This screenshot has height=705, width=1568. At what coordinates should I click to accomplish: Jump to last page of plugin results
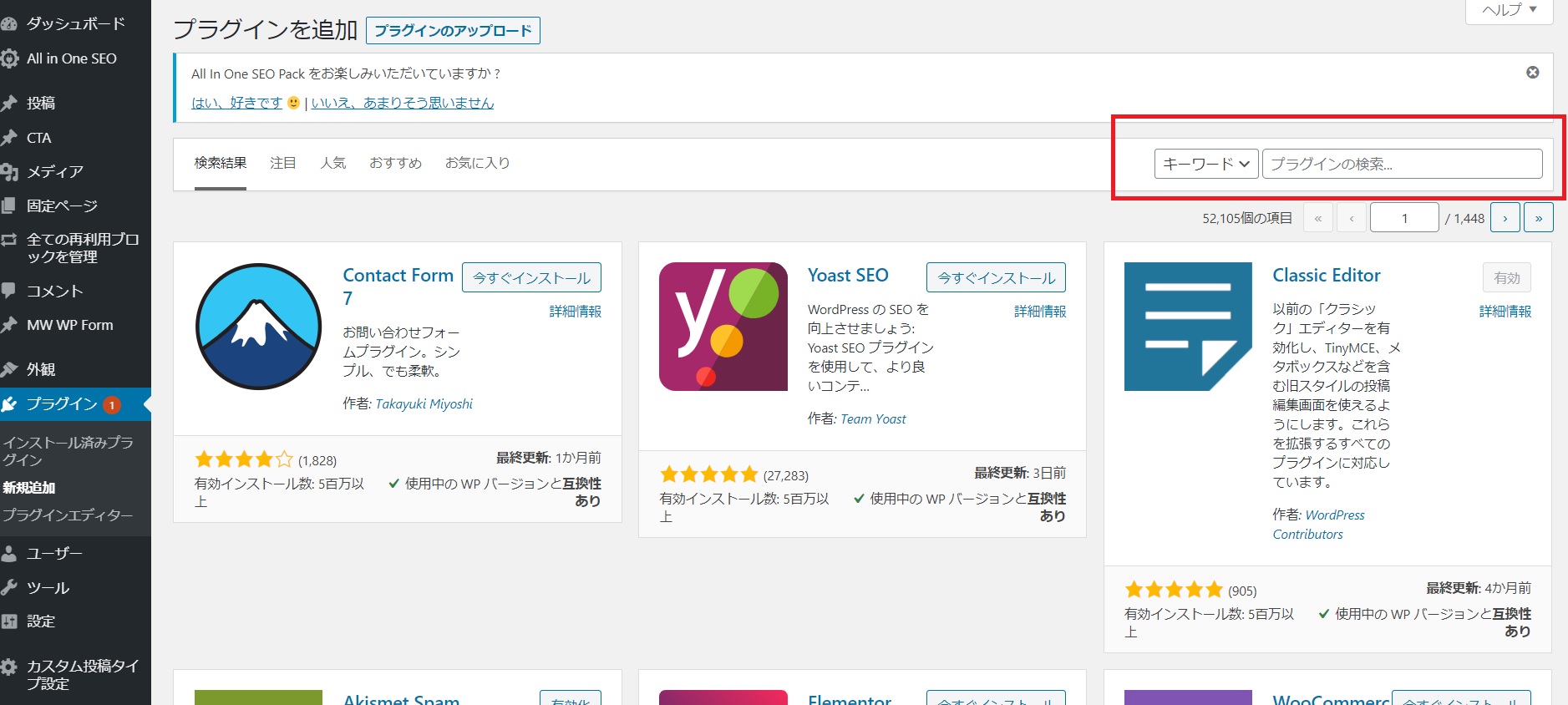pyautogui.click(x=1538, y=218)
